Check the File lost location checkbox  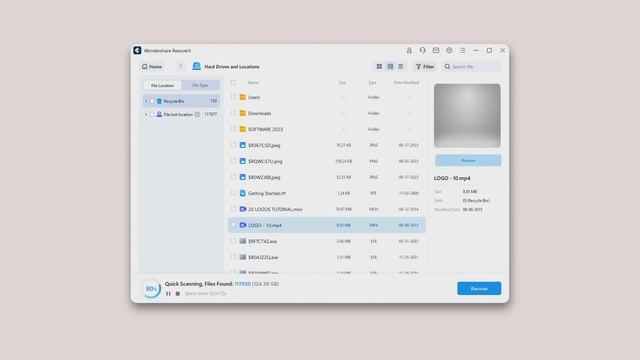[152, 114]
